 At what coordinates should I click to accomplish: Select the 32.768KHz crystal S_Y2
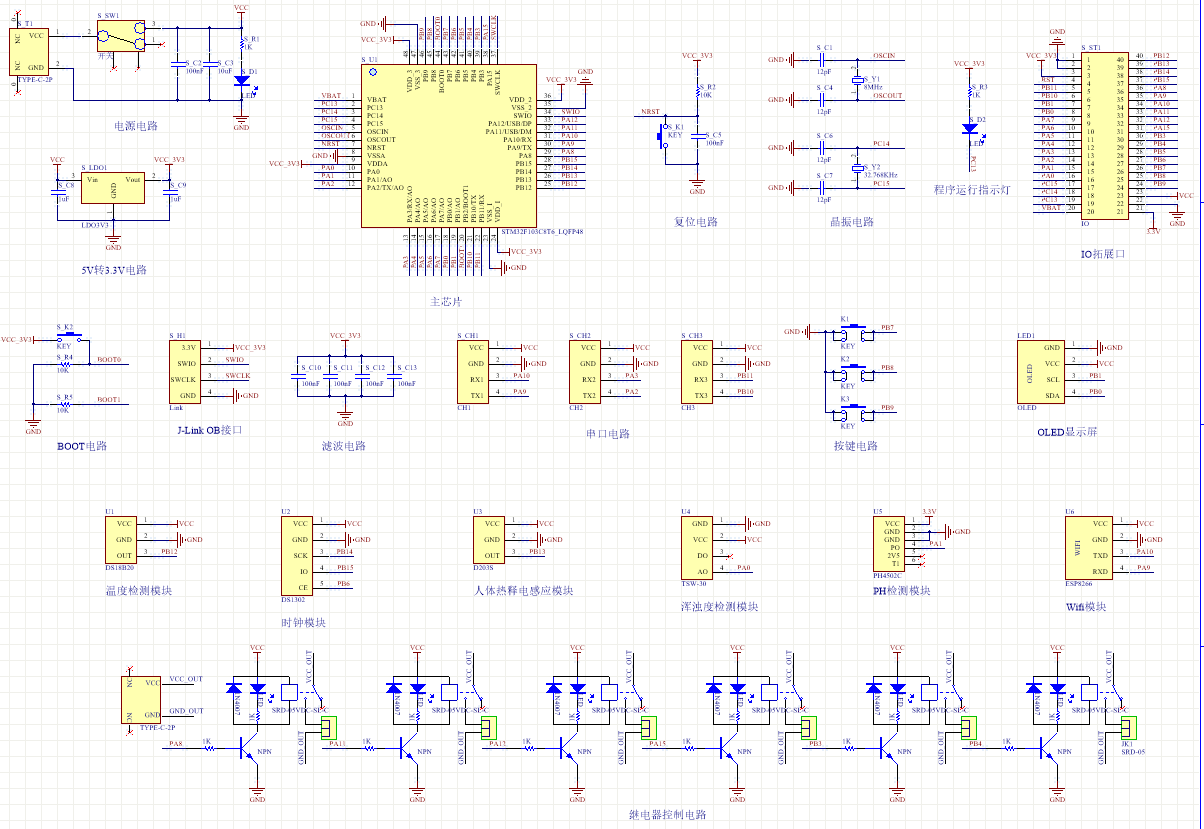pos(857,167)
